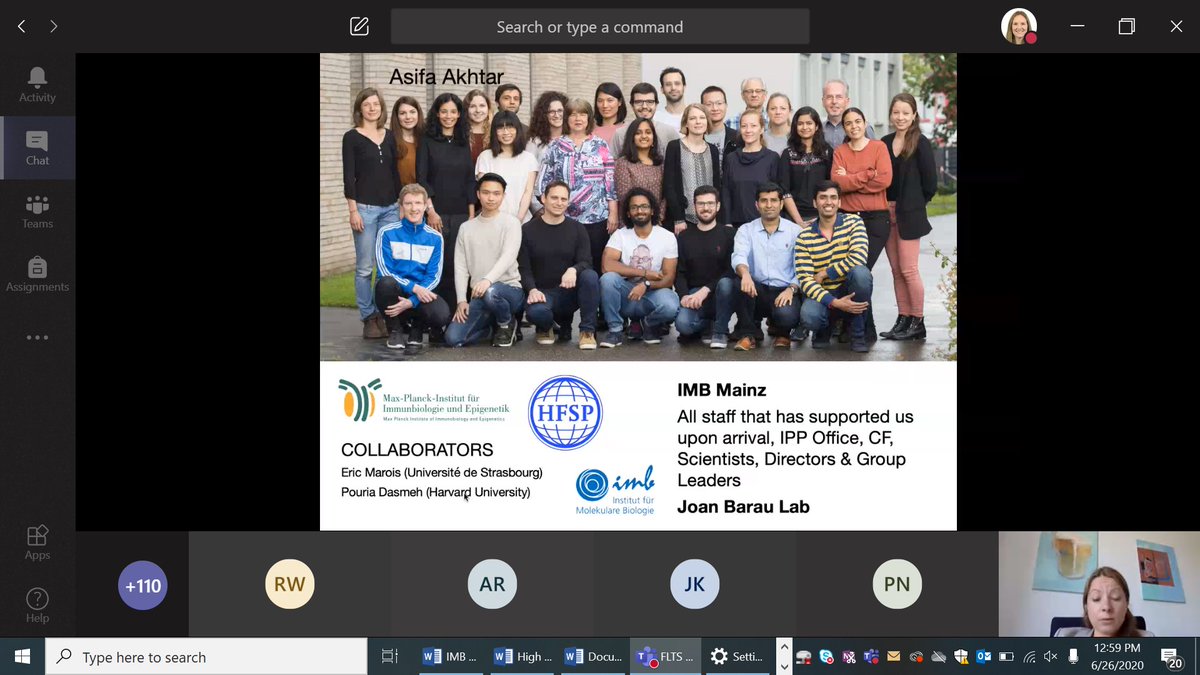The width and height of the screenshot is (1200, 675).
Task: Check the battery status icon
Action: [x=1006, y=657]
